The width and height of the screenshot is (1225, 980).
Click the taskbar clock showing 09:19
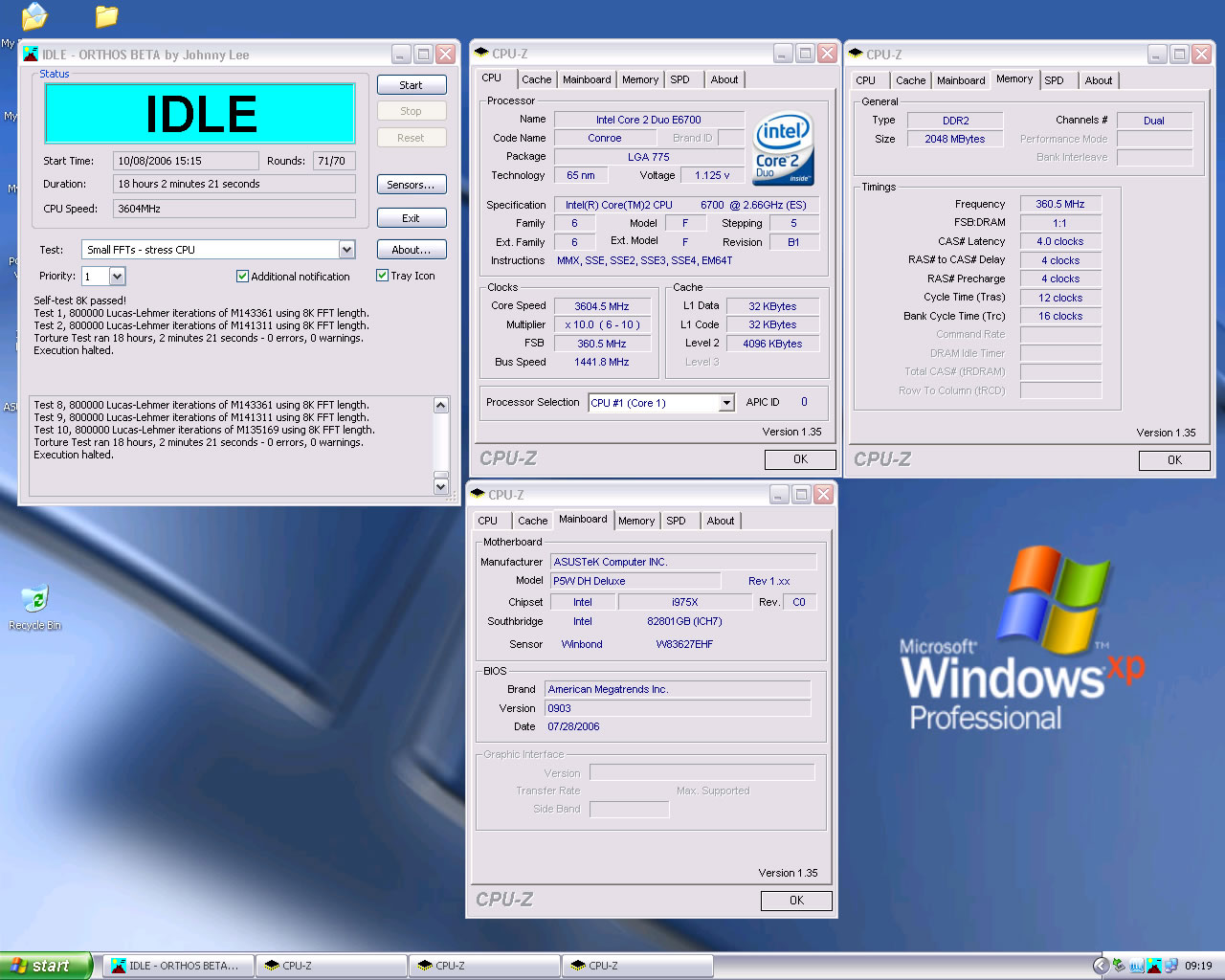pos(1198,966)
